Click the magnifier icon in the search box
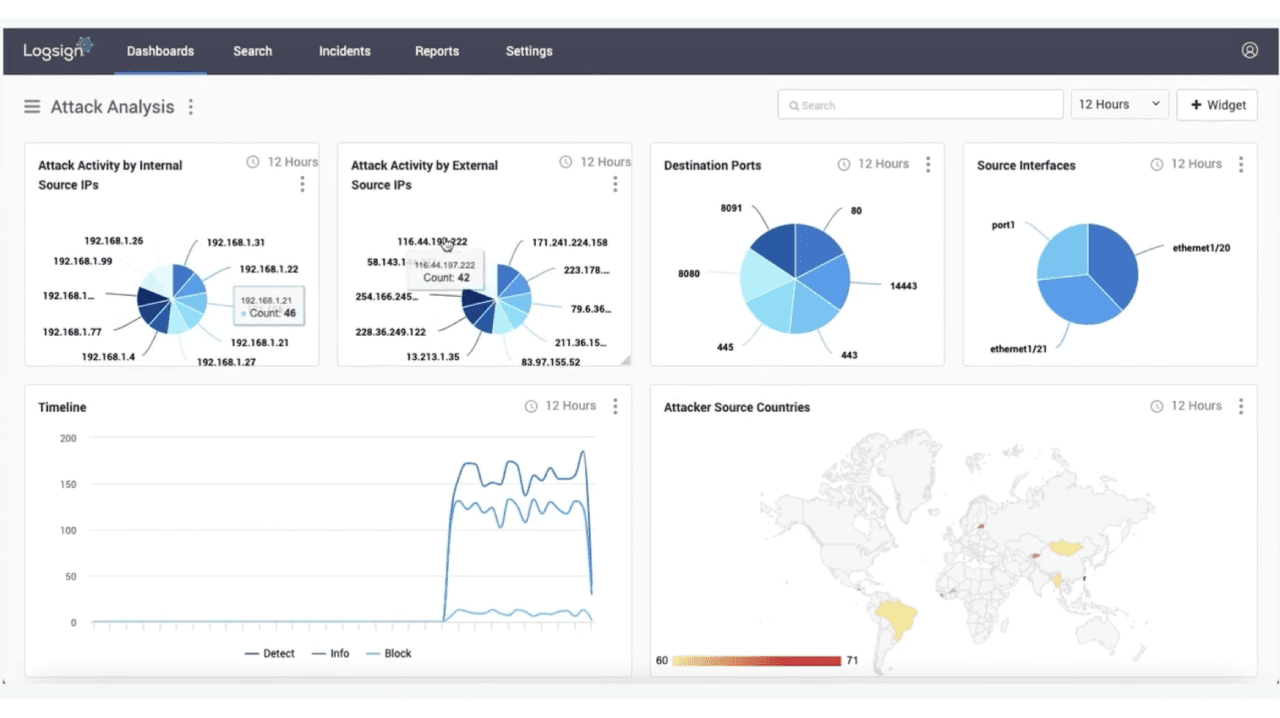1280x718 pixels. [794, 105]
